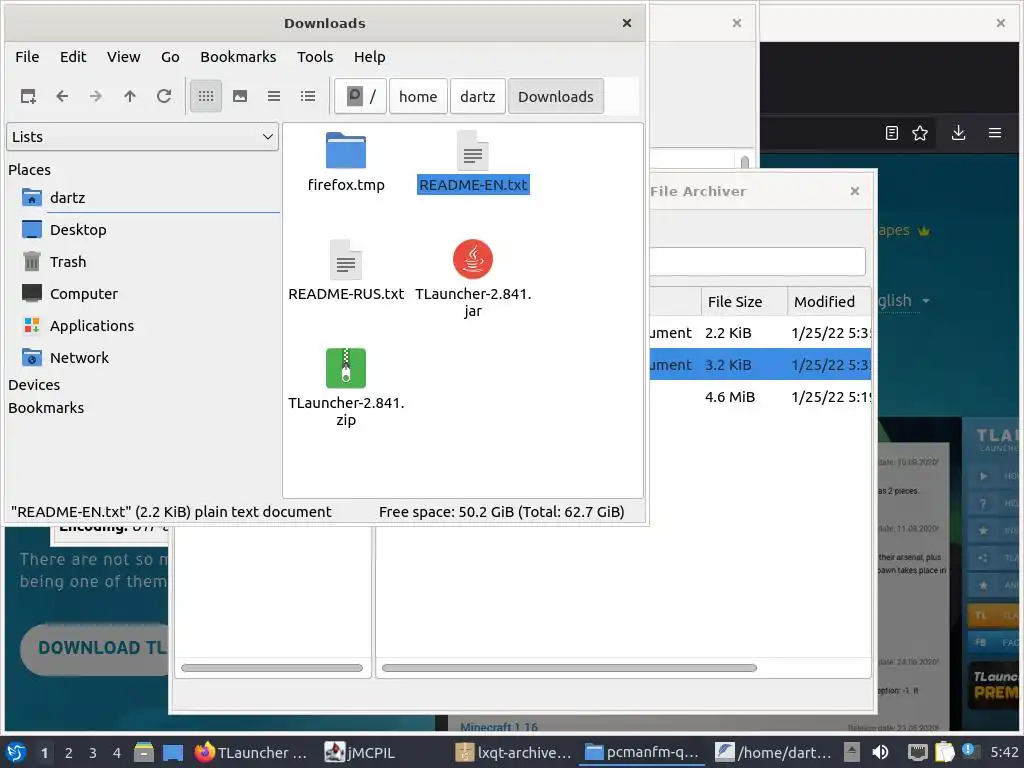The width and height of the screenshot is (1024, 768).
Task: Click the Downloads path button
Action: [x=556, y=97]
